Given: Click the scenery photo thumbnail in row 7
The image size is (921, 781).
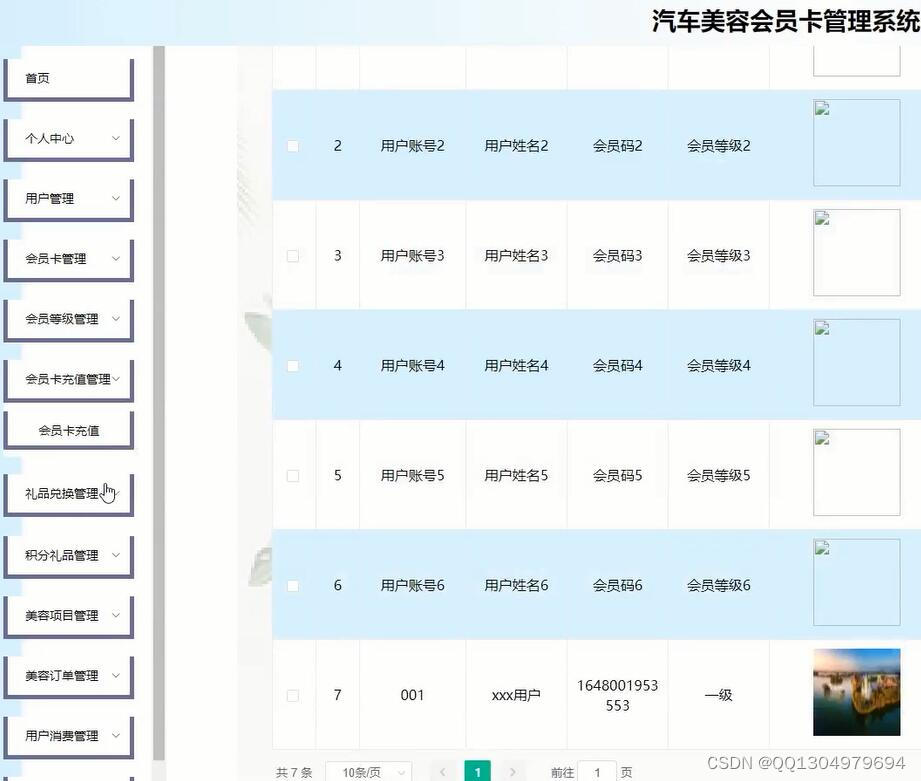Looking at the screenshot, I should 855,692.
